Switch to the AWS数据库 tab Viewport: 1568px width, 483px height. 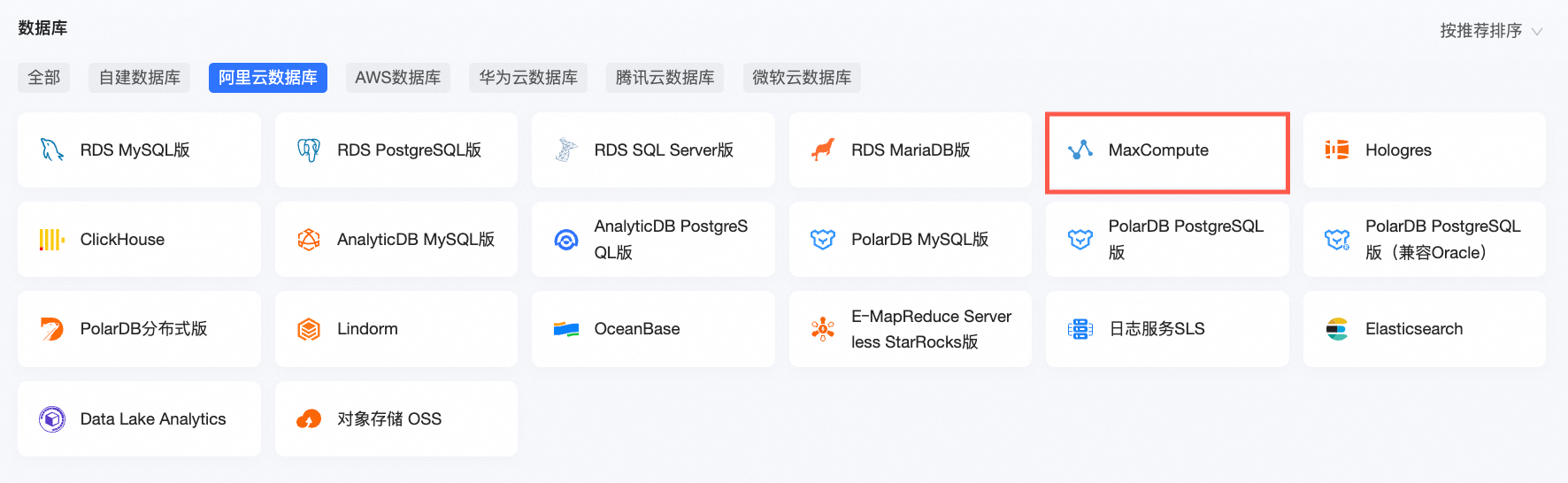coord(398,78)
